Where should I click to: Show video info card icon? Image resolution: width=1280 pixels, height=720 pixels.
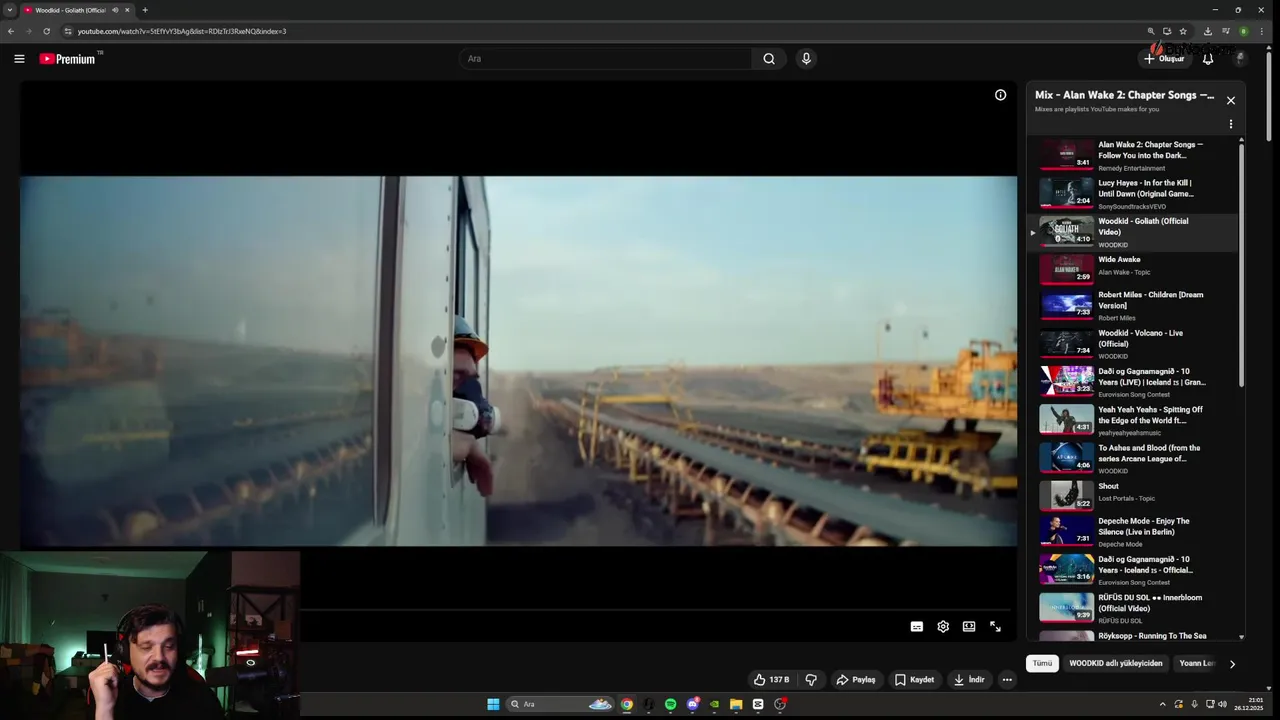[1000, 95]
